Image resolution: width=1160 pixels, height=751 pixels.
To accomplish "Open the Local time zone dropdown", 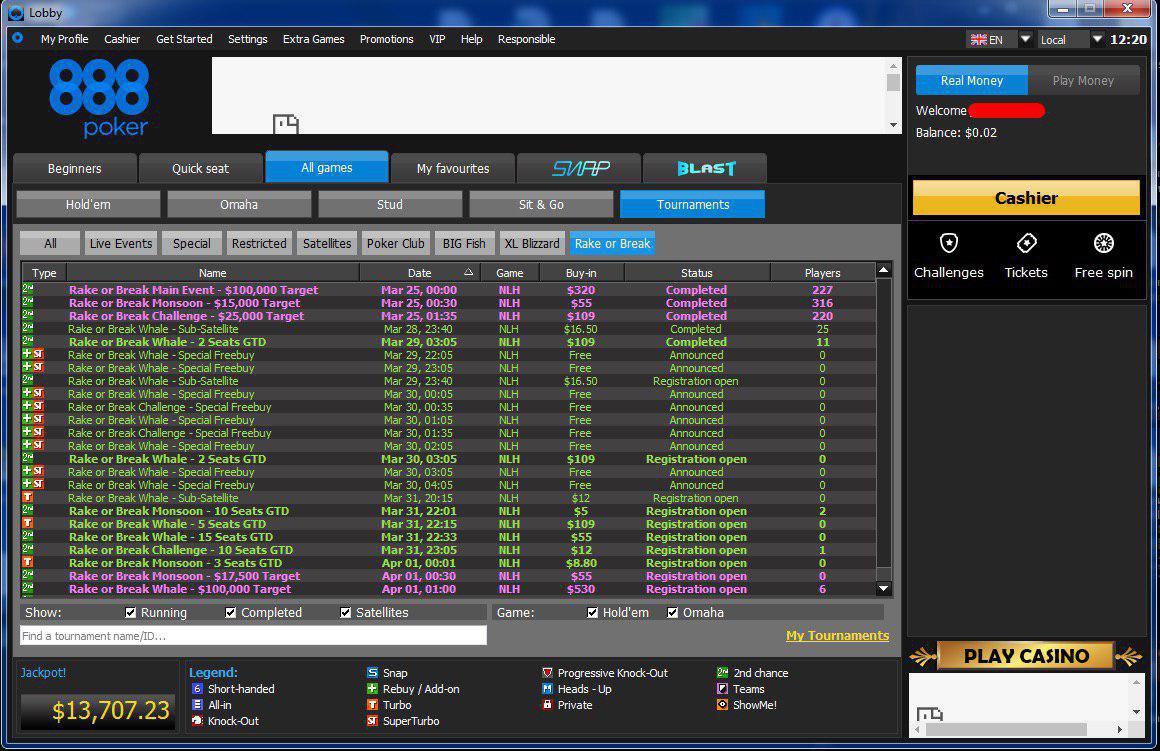I will (1097, 39).
